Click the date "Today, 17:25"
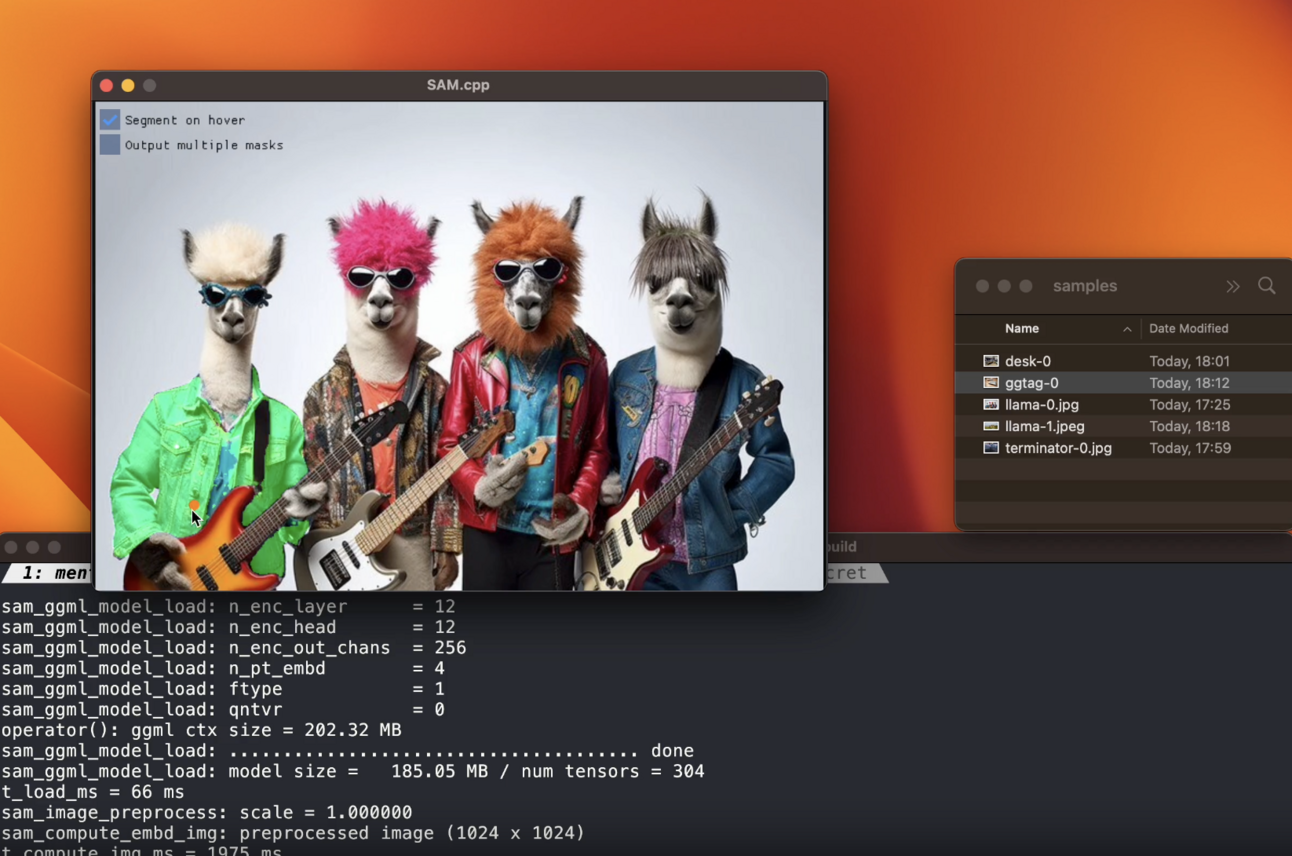The height and width of the screenshot is (856, 1292). pos(1190,405)
